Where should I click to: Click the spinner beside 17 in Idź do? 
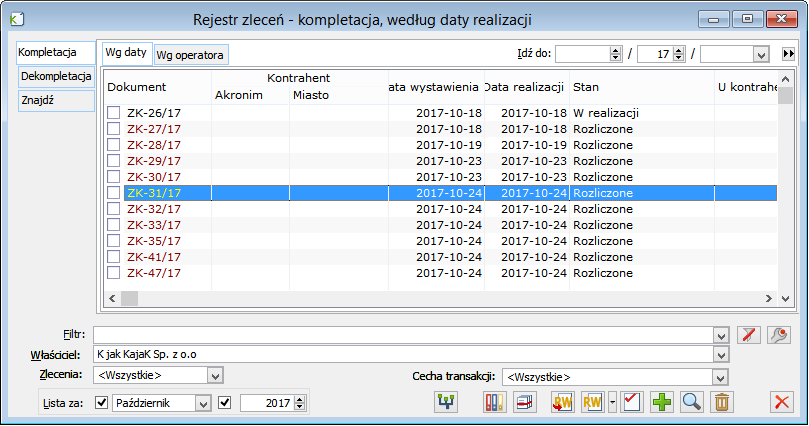point(679,54)
